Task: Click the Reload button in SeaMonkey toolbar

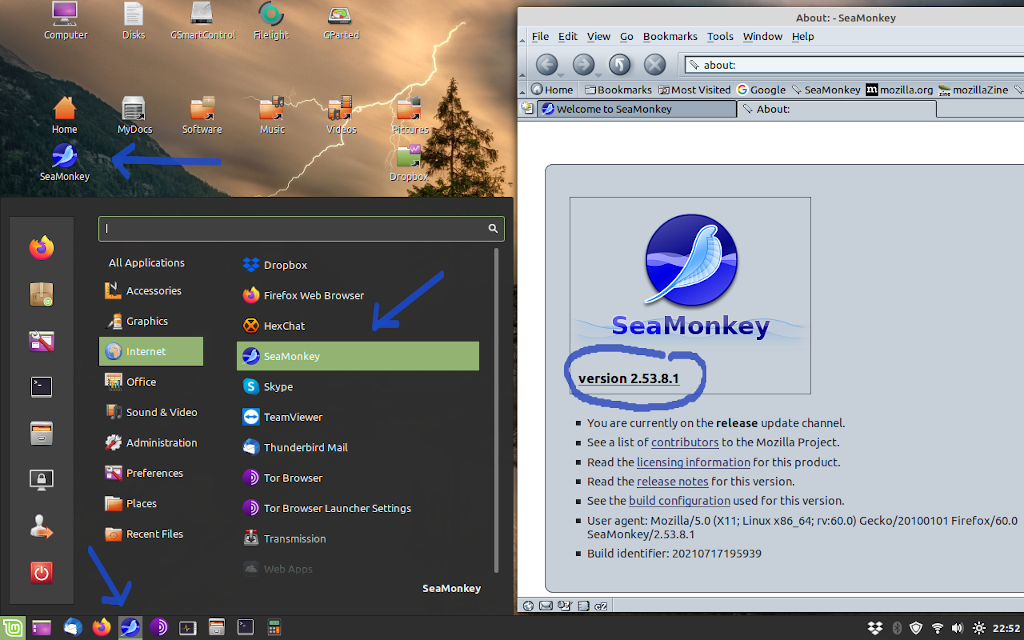Action: point(619,65)
